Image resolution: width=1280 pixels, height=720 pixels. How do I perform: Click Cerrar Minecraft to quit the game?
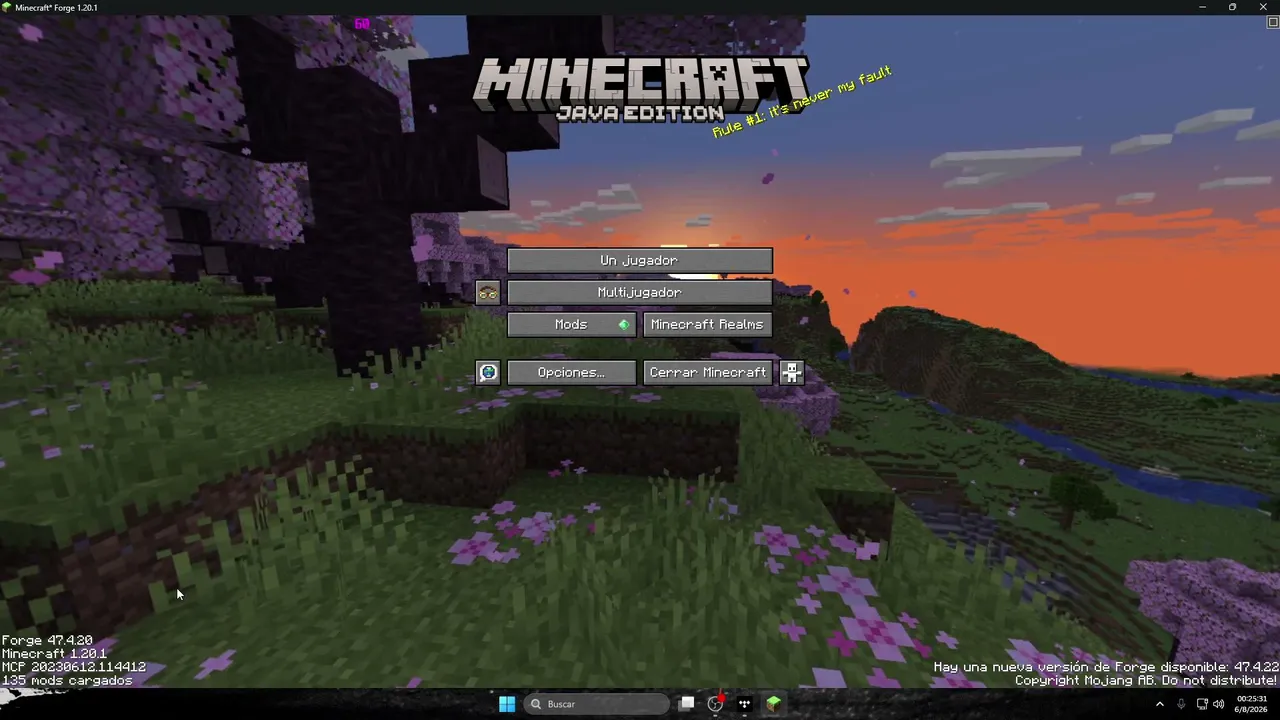[x=708, y=372]
